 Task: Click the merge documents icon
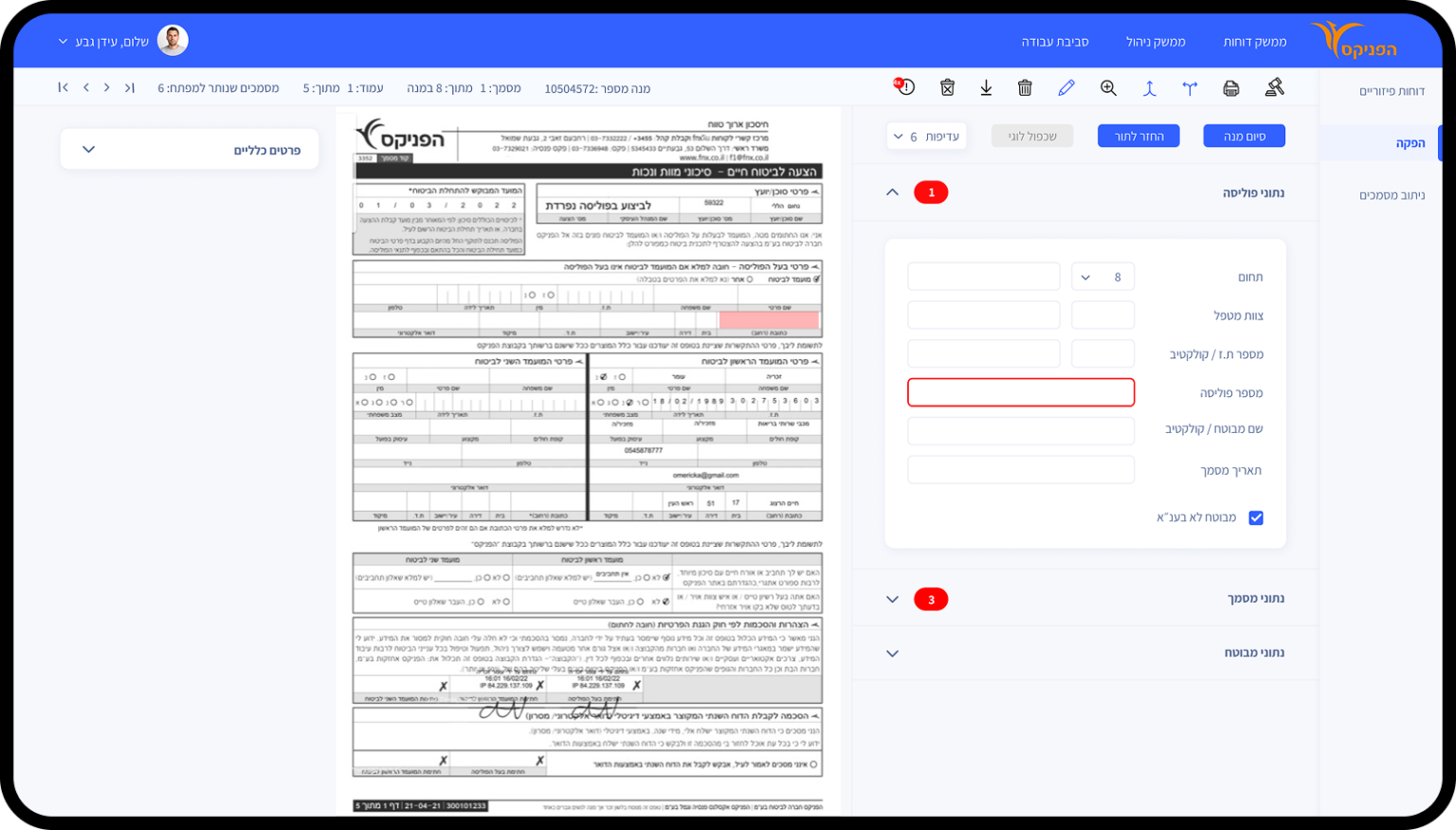pos(1149,88)
